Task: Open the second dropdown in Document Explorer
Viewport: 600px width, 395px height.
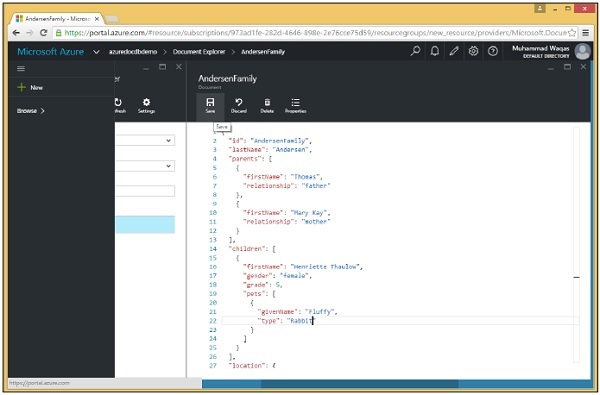Action: [145, 166]
